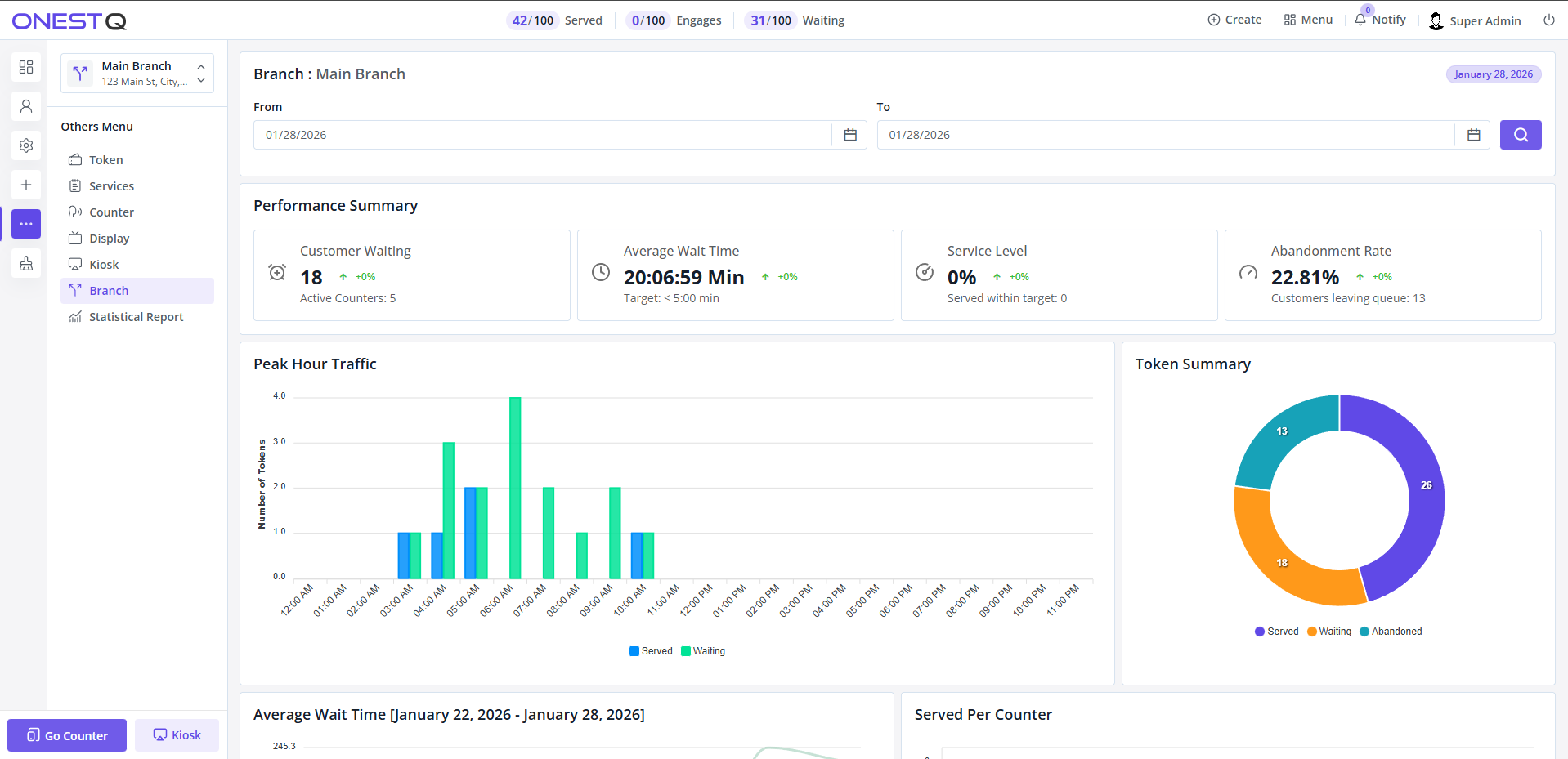The height and width of the screenshot is (759, 1568).
Task: Open the kiosk stand icon in left rail
Action: (26, 263)
